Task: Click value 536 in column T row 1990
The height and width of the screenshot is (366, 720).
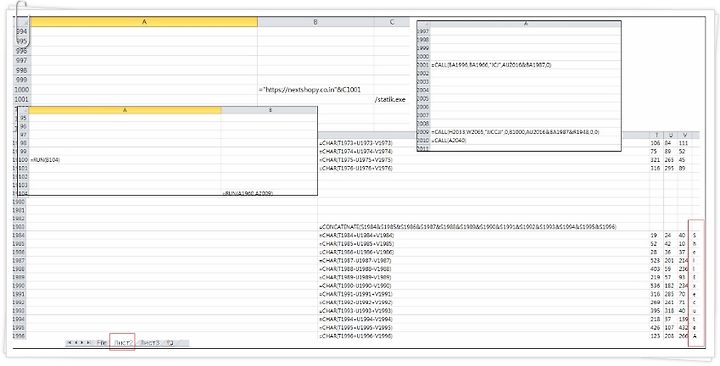Action: 656,286
